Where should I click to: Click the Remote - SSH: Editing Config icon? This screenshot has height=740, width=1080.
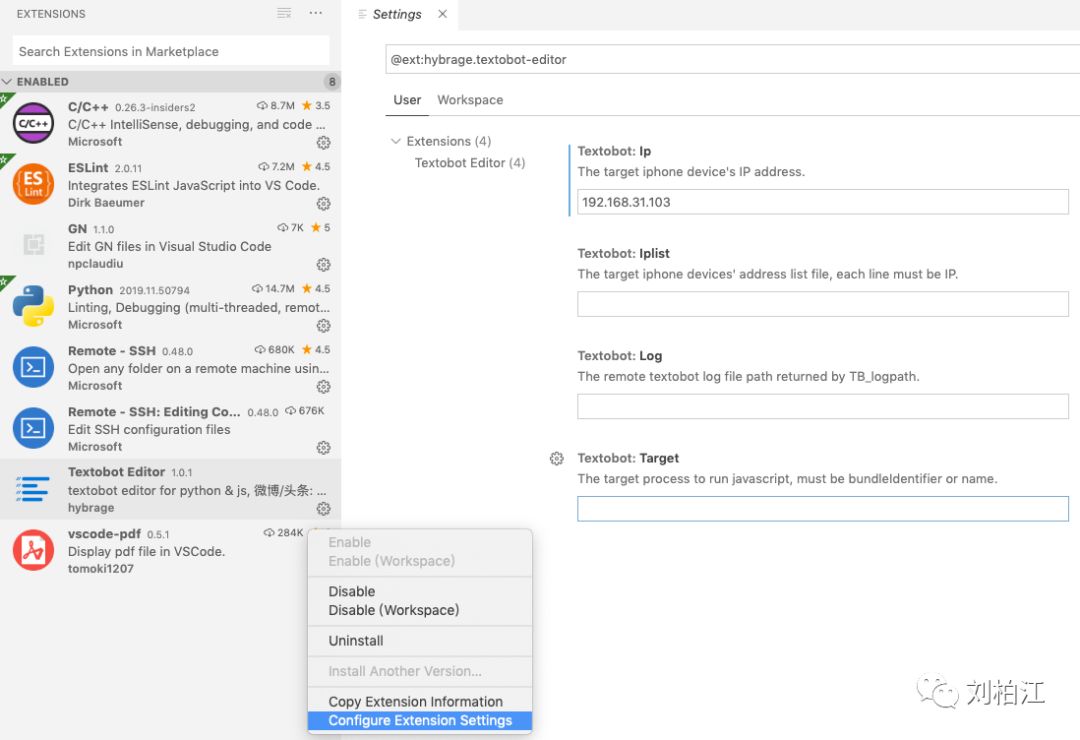(34, 428)
